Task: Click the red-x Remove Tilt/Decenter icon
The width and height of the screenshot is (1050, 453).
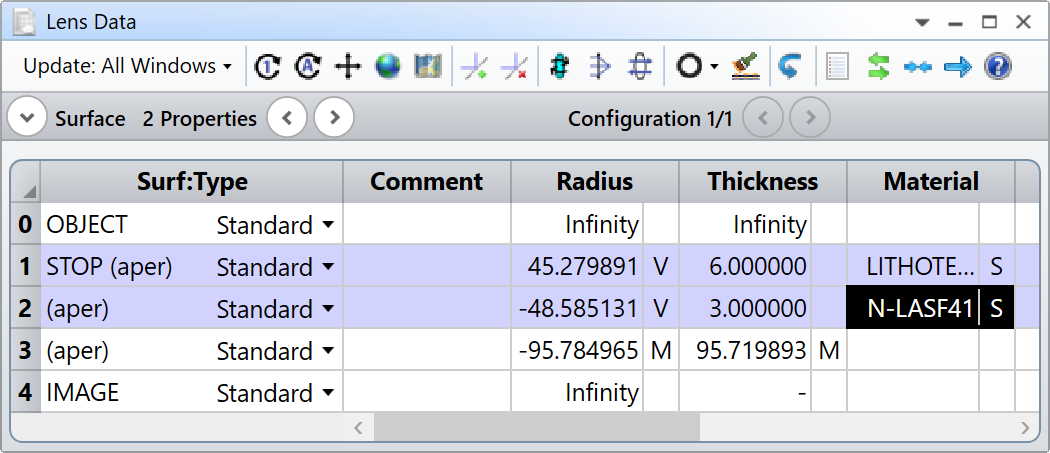Action: click(x=514, y=66)
